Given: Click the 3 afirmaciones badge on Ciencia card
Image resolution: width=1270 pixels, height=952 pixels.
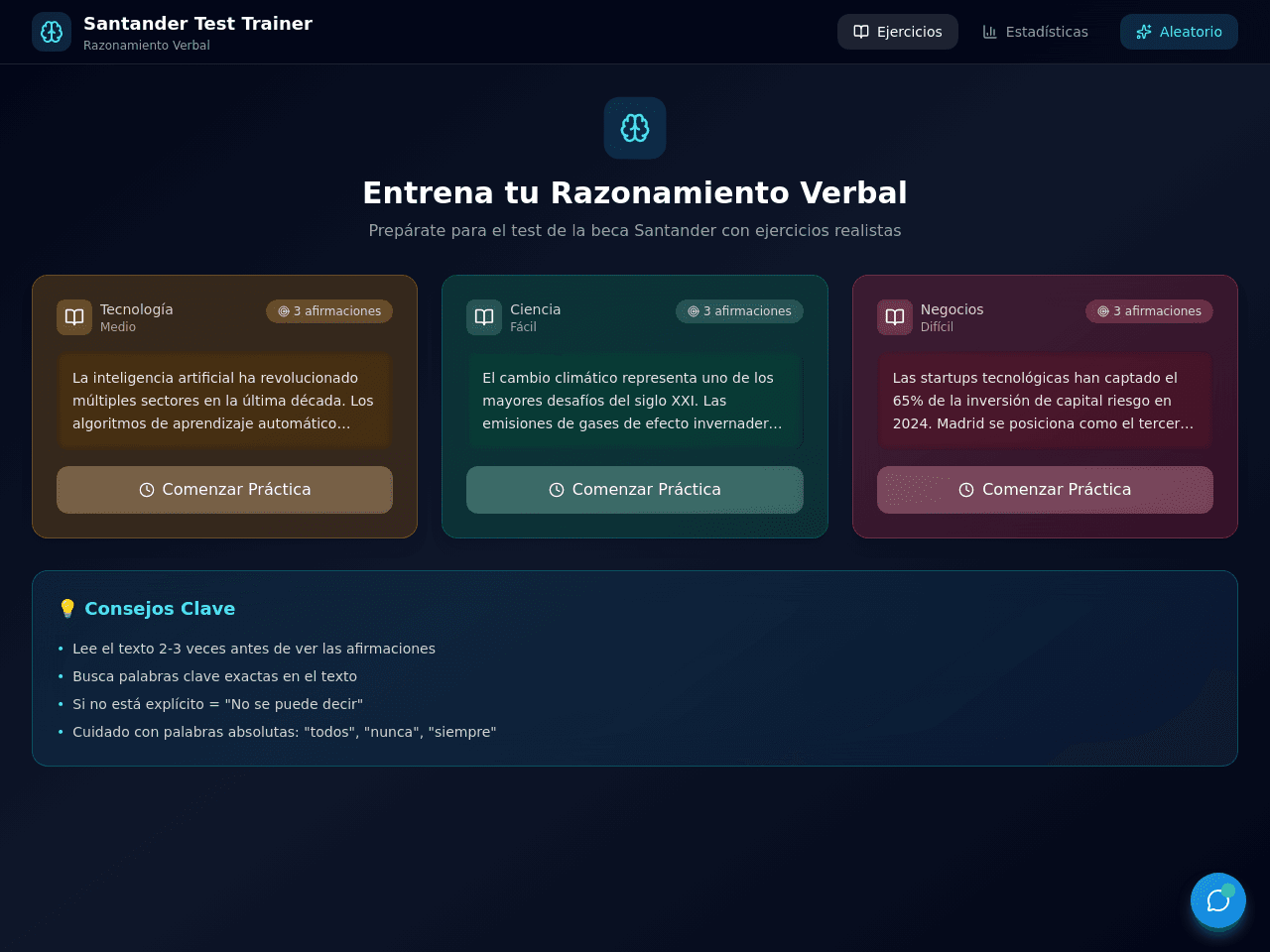Looking at the screenshot, I should (x=739, y=311).
